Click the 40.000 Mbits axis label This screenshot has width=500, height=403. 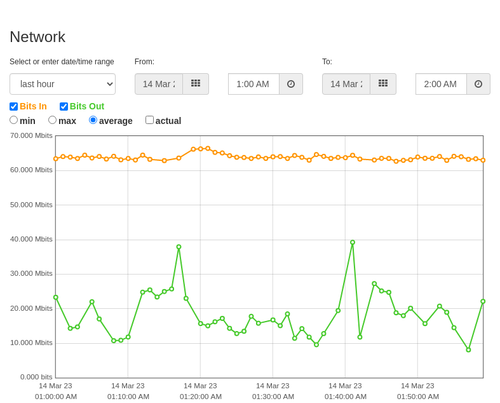(x=31, y=239)
